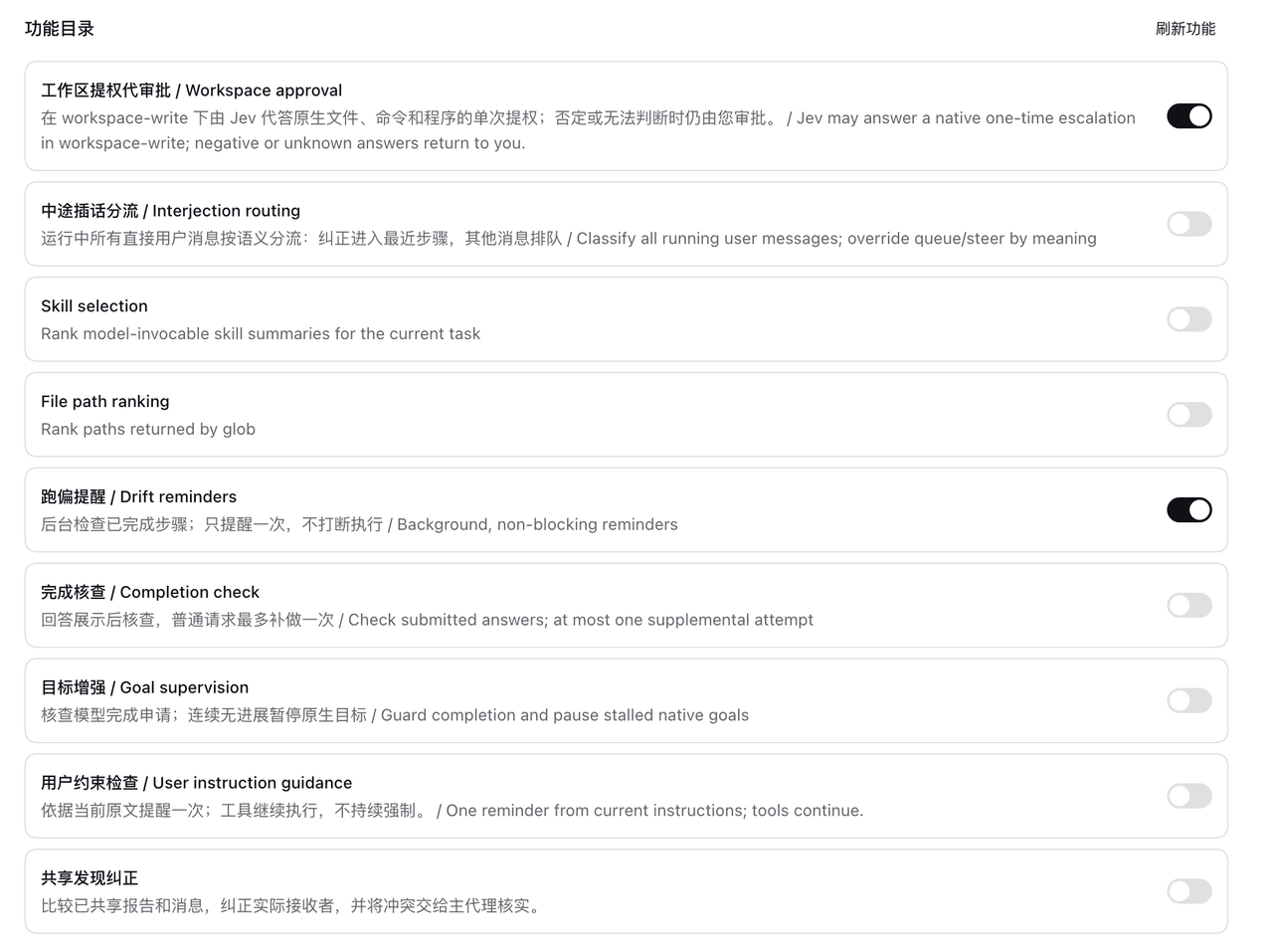Click "Guard completion and pause stalled native goals"
The width and height of the screenshot is (1273, 952).
(395, 716)
